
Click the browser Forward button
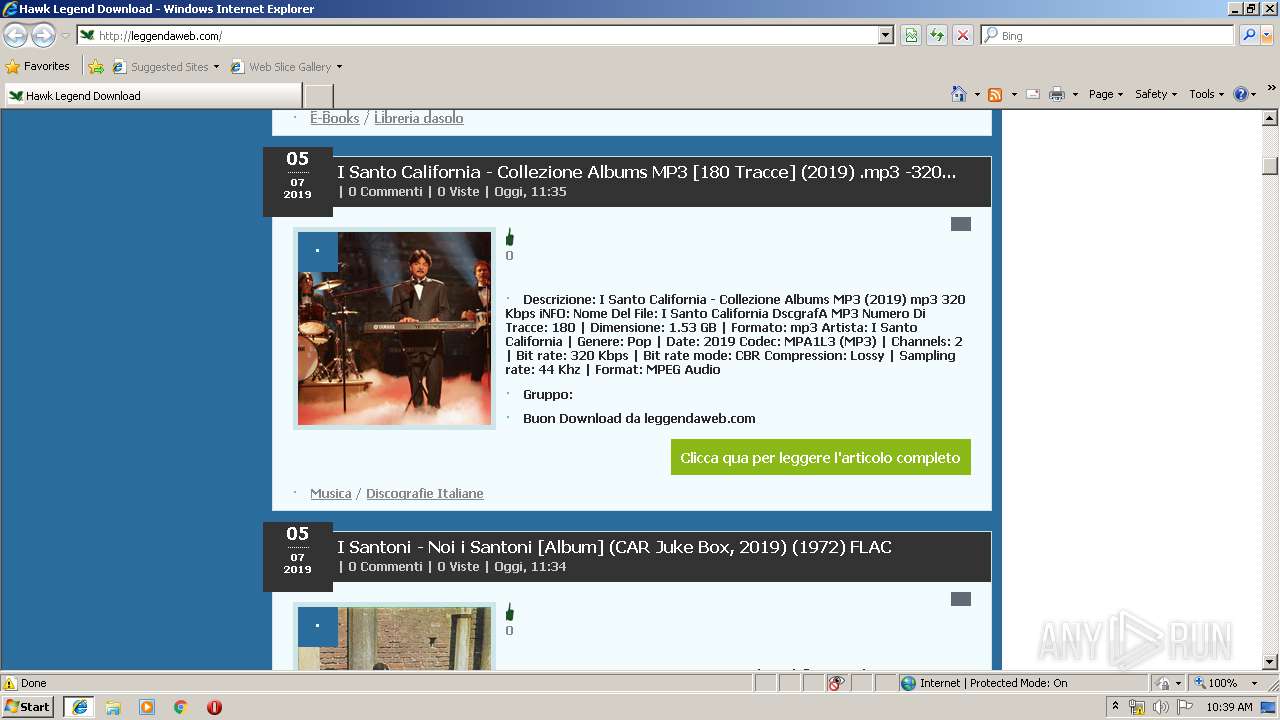click(43, 36)
